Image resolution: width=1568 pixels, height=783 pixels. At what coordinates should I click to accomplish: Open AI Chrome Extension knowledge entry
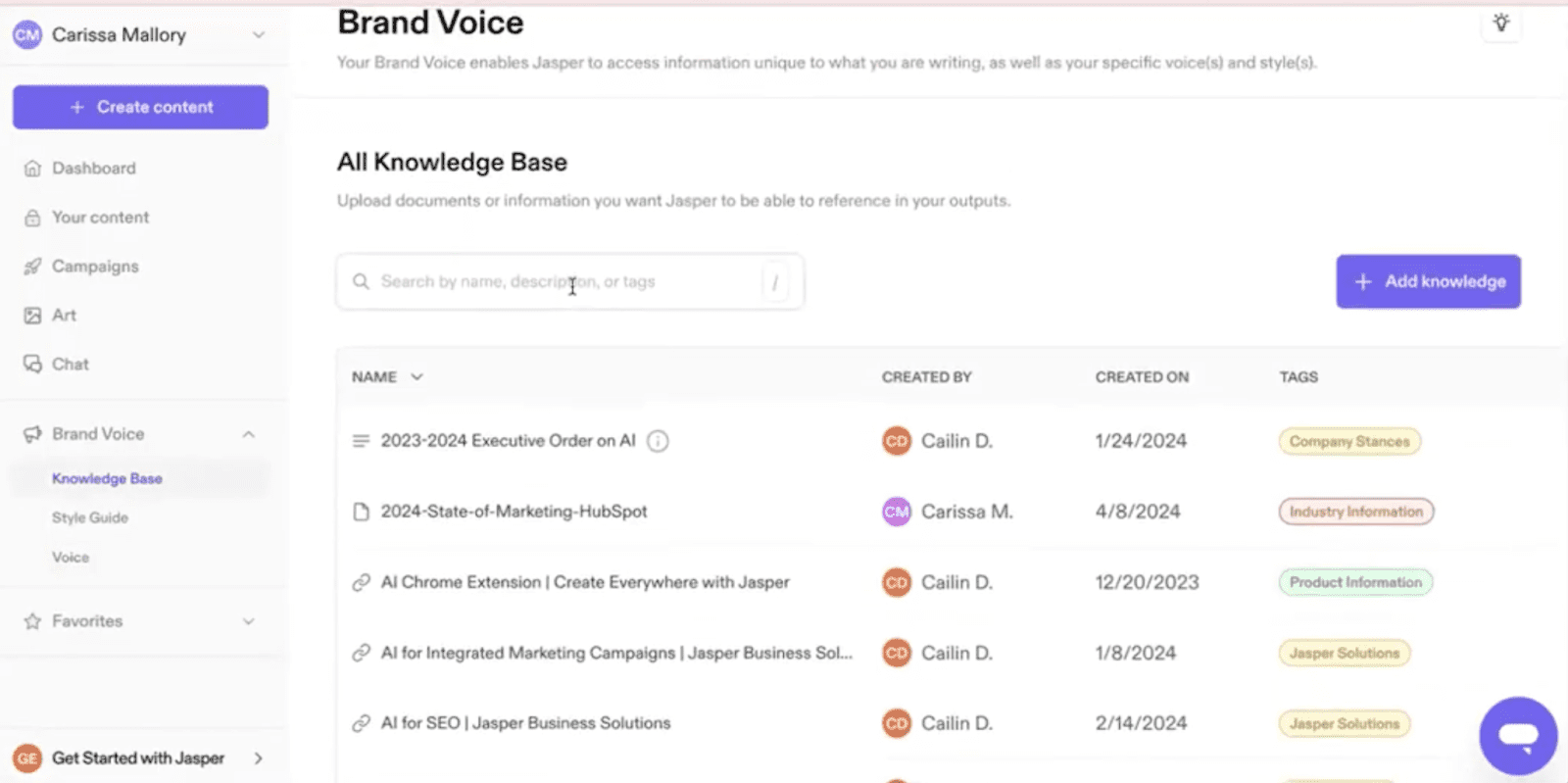pyautogui.click(x=585, y=582)
